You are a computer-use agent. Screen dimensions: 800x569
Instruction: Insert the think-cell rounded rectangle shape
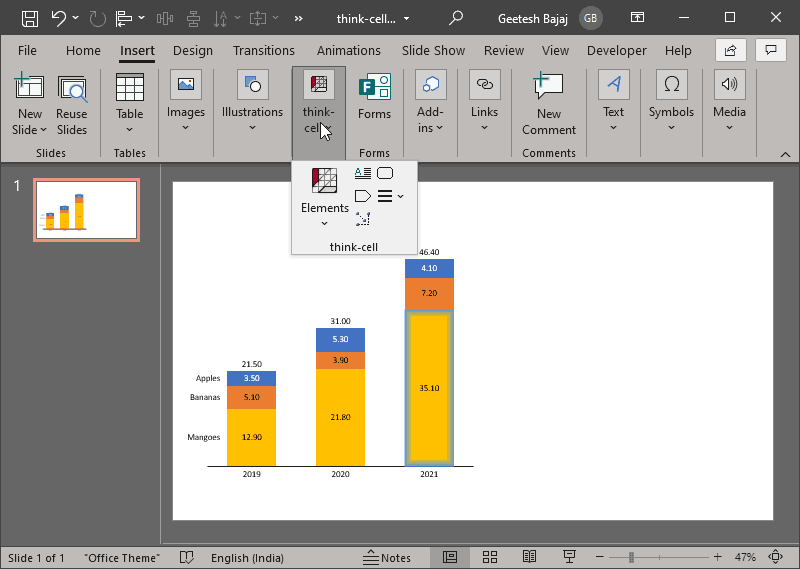pos(385,173)
